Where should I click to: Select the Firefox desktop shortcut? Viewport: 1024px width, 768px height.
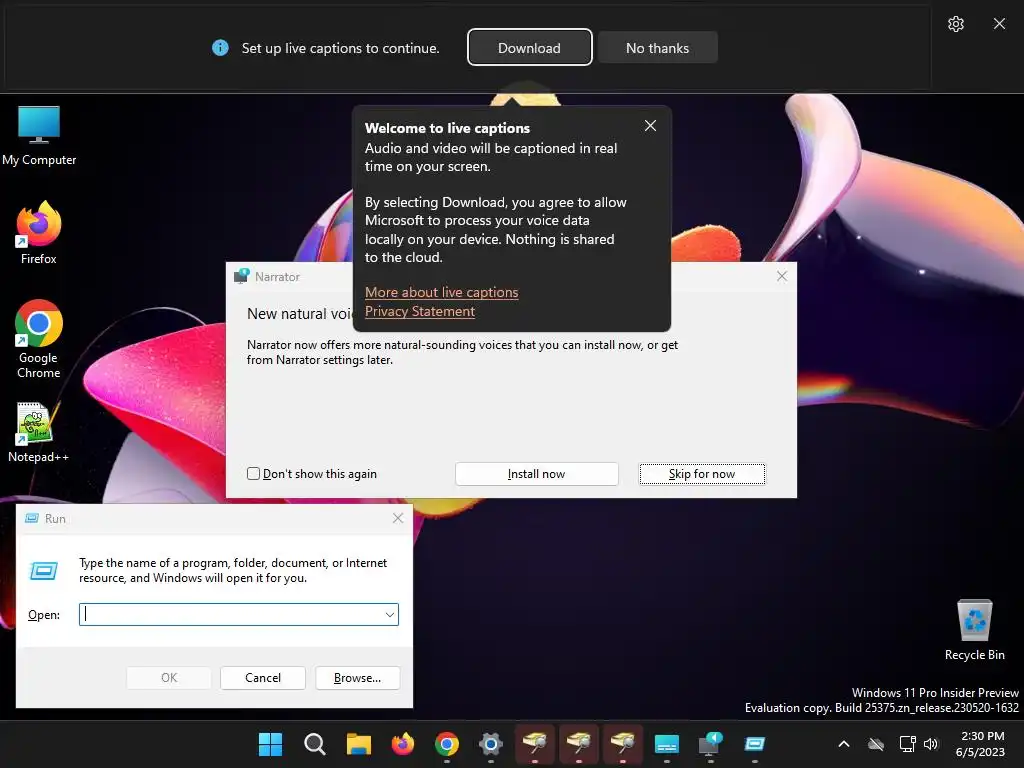pyautogui.click(x=39, y=233)
